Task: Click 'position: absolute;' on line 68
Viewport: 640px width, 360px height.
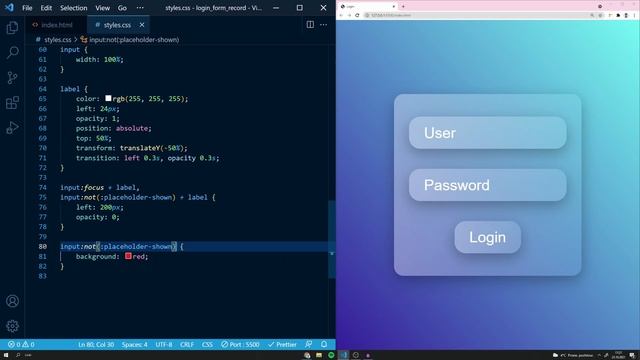Action: pos(113,128)
